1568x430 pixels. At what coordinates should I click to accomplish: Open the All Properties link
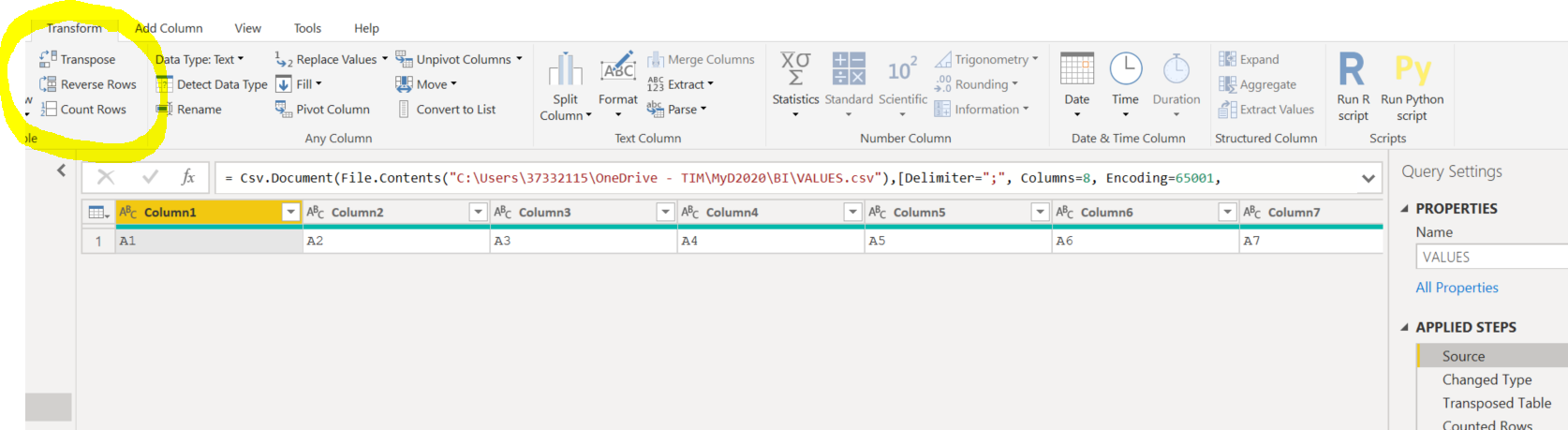point(1457,288)
